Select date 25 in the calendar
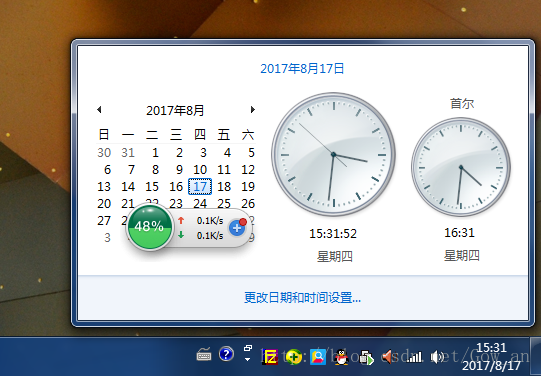Screen dimensions: 541x376 point(224,204)
